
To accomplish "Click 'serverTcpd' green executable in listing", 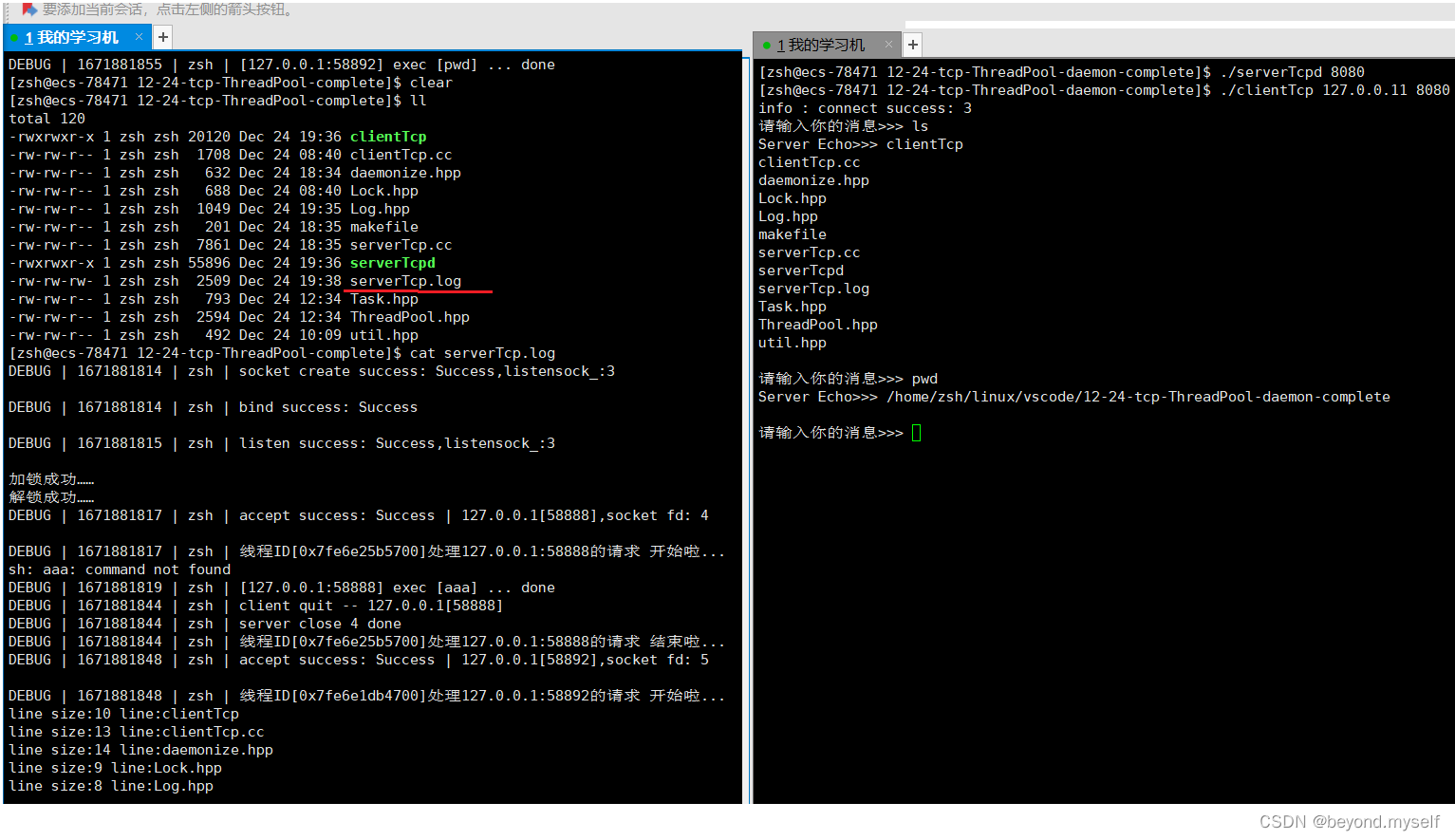I will [x=393, y=263].
